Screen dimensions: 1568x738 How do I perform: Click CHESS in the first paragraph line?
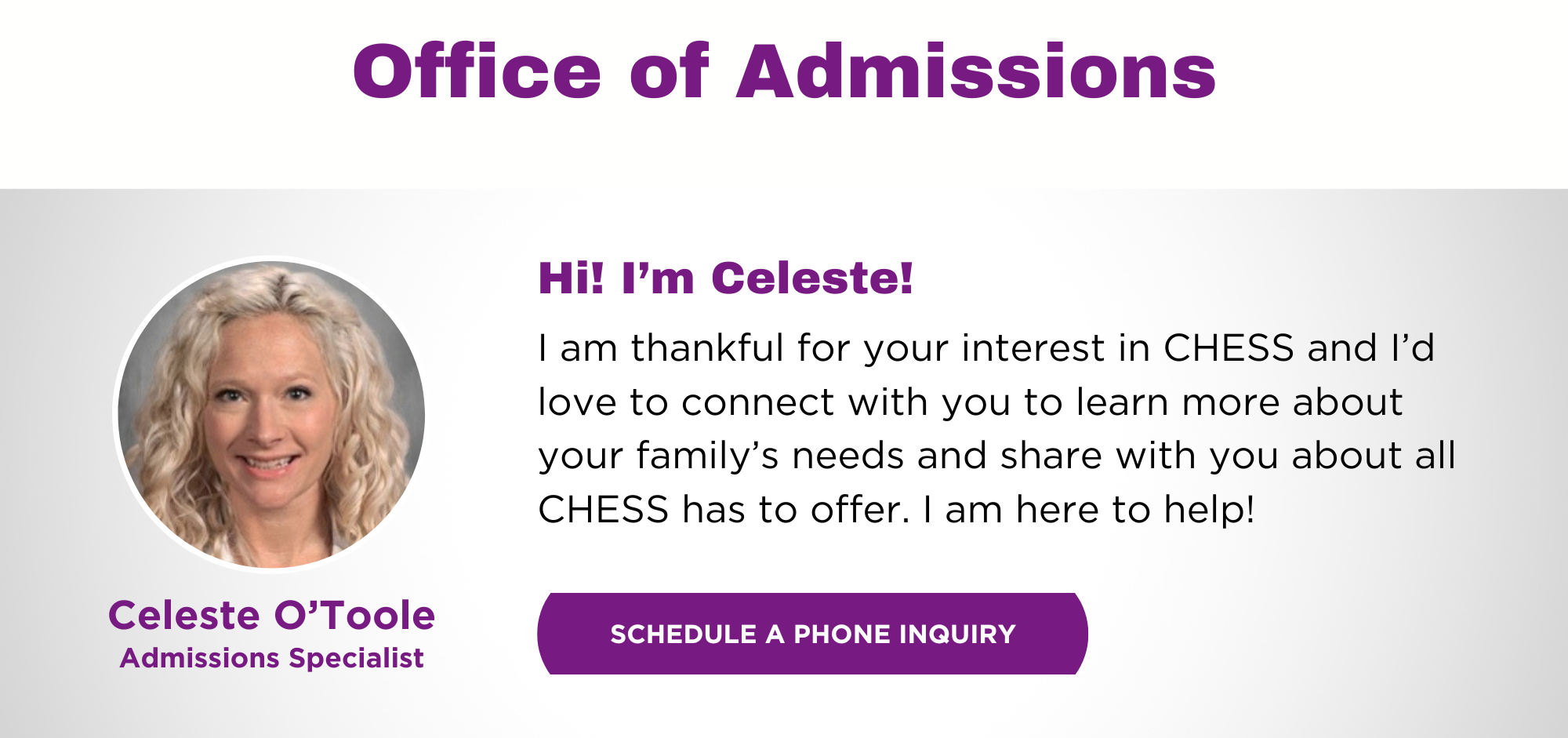pyautogui.click(x=1229, y=348)
